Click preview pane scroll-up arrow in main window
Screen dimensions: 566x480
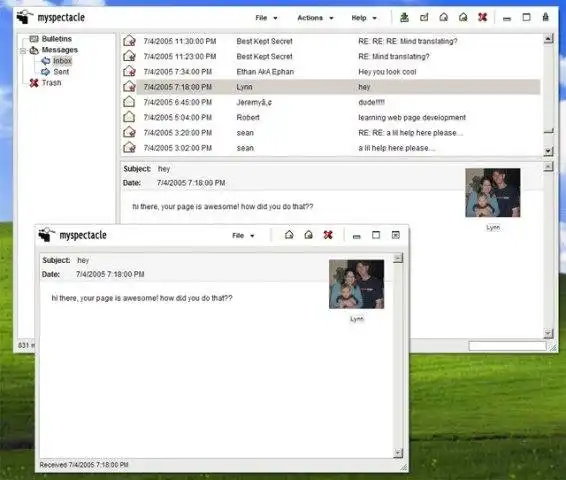click(548, 166)
